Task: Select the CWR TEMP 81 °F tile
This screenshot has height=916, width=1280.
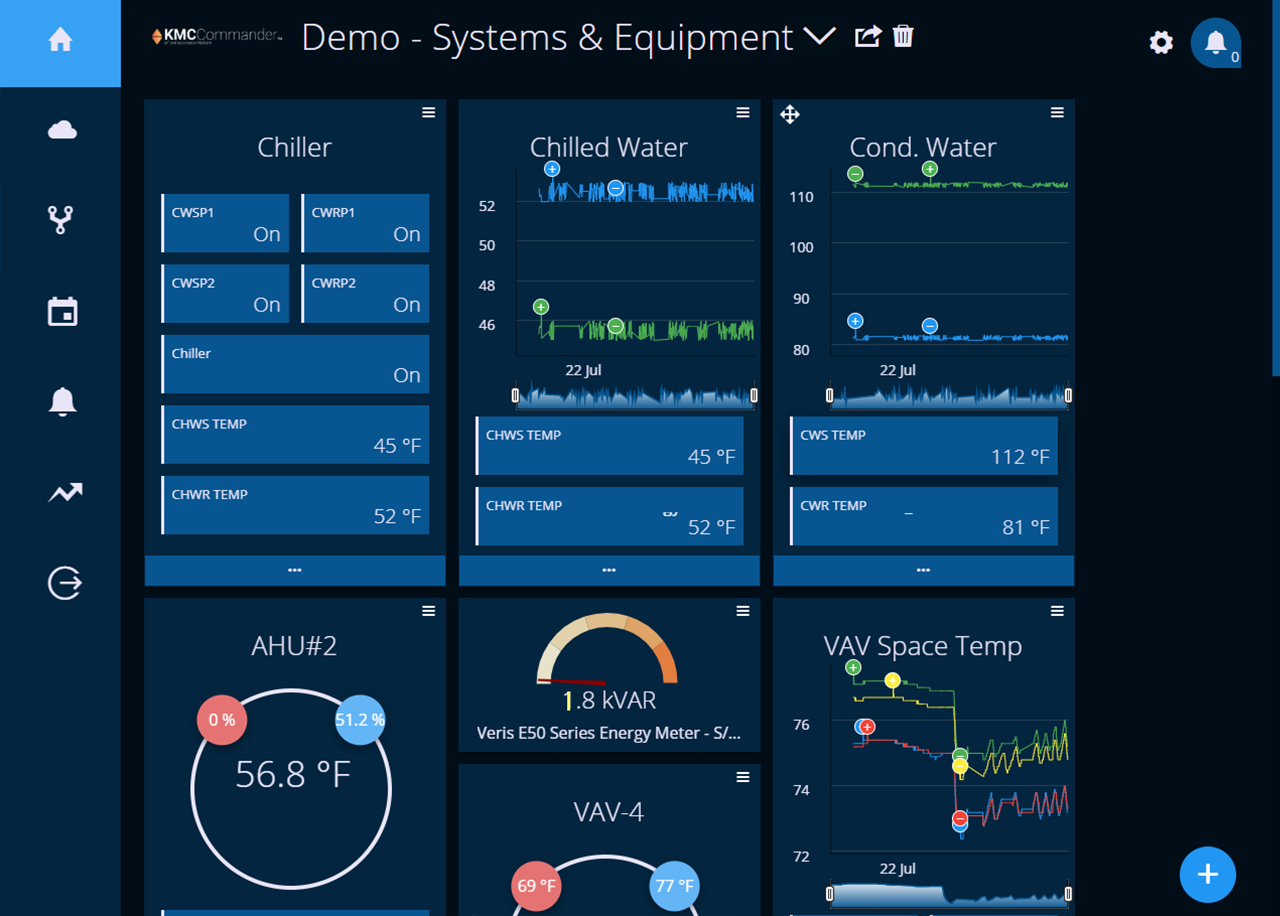Action: point(923,516)
